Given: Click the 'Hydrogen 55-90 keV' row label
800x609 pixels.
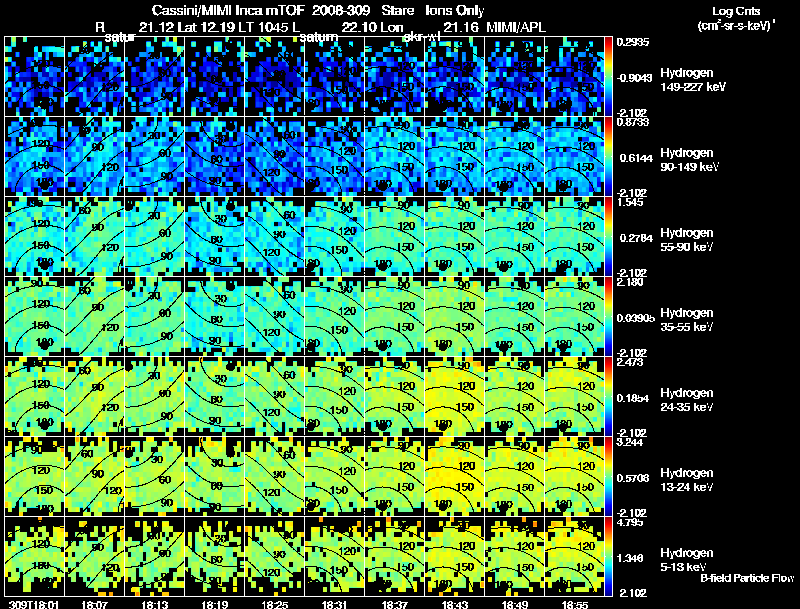Looking at the screenshot, I should (x=687, y=240).
